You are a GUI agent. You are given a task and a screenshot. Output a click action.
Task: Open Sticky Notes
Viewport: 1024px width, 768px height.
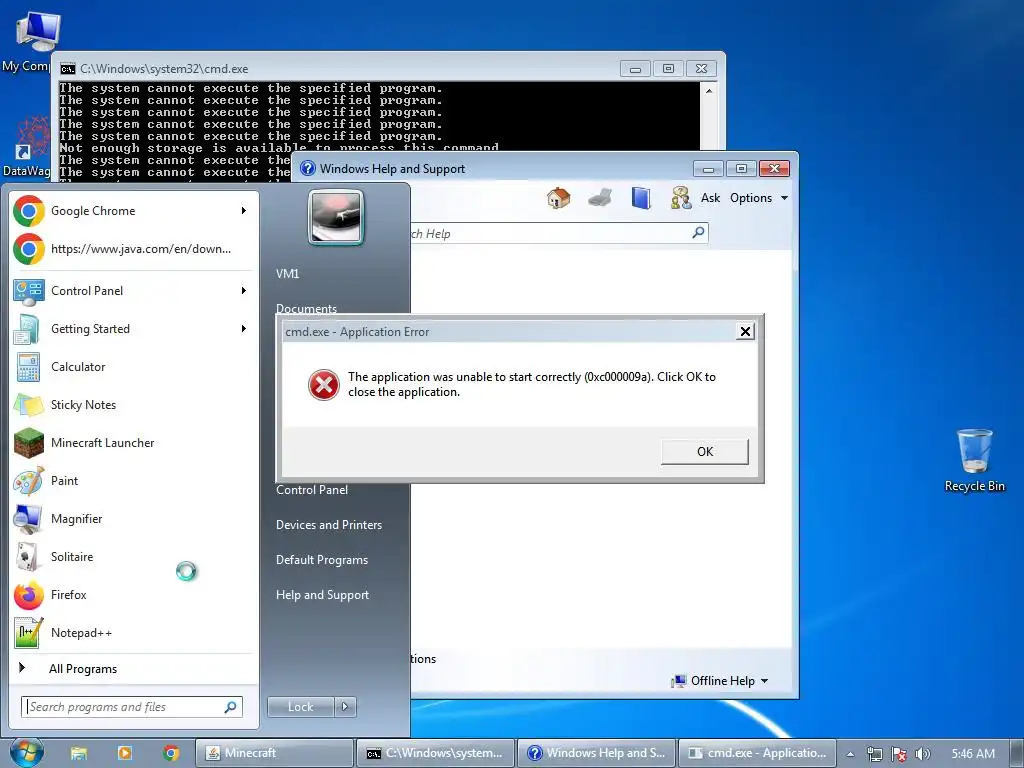[x=134, y=405]
